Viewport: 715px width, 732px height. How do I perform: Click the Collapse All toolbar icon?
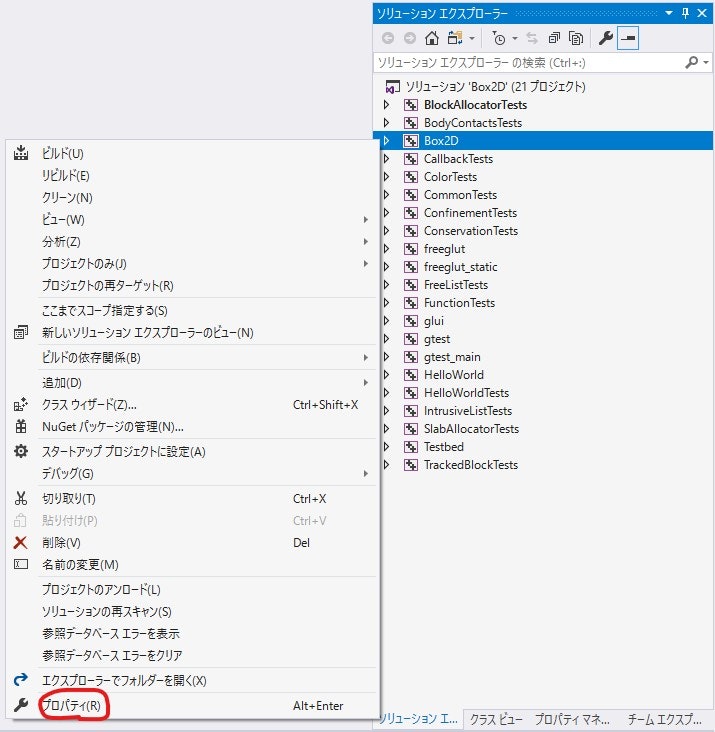pos(554,38)
